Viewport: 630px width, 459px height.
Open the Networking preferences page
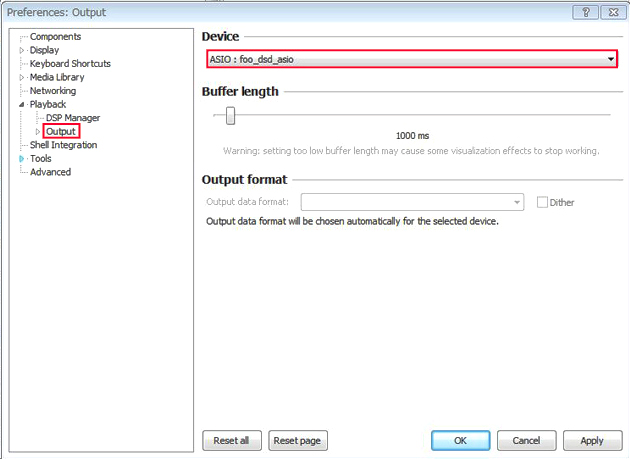click(52, 90)
